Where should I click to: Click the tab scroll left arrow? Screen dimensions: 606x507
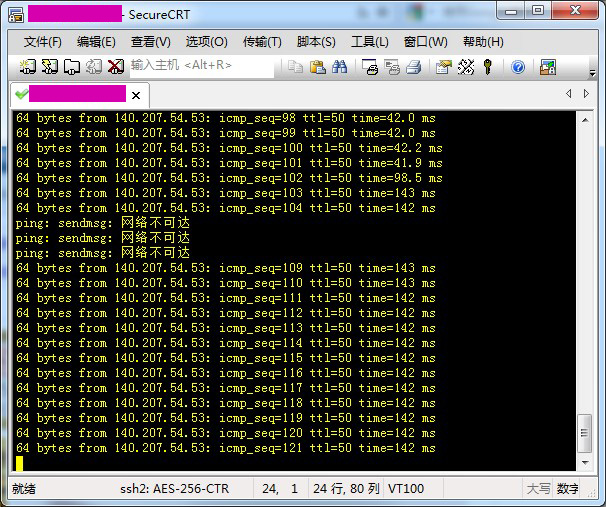(x=569, y=94)
